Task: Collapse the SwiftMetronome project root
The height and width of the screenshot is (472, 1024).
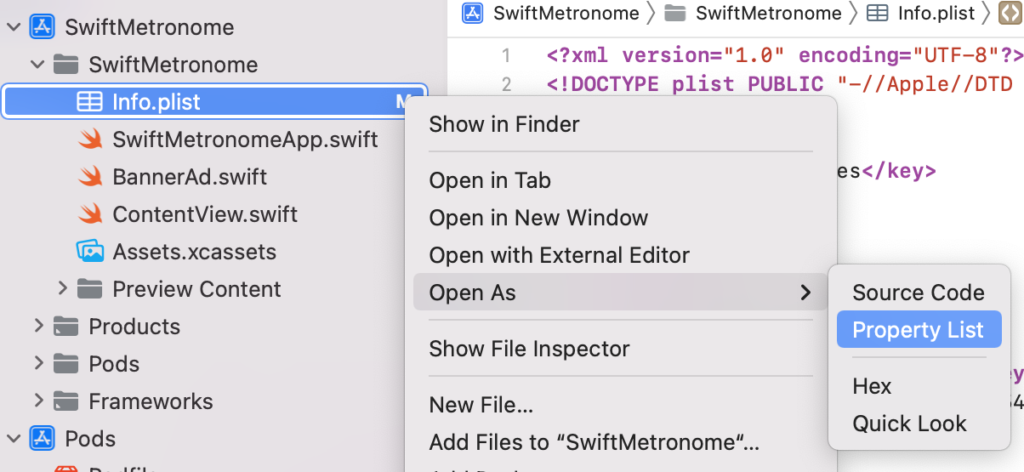Action: click(x=13, y=27)
